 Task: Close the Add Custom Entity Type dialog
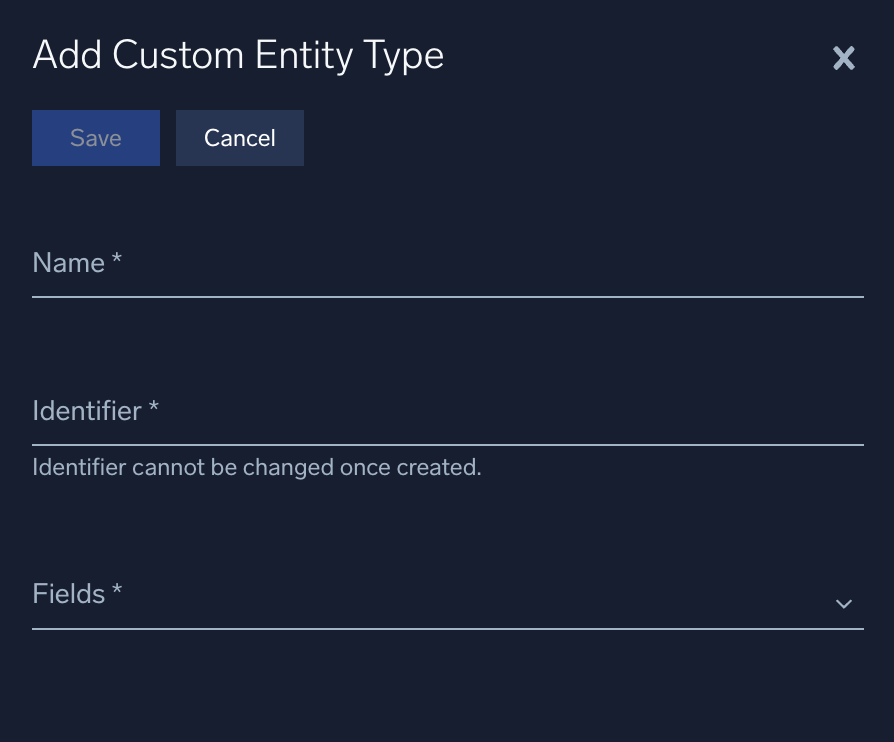pyautogui.click(x=843, y=58)
